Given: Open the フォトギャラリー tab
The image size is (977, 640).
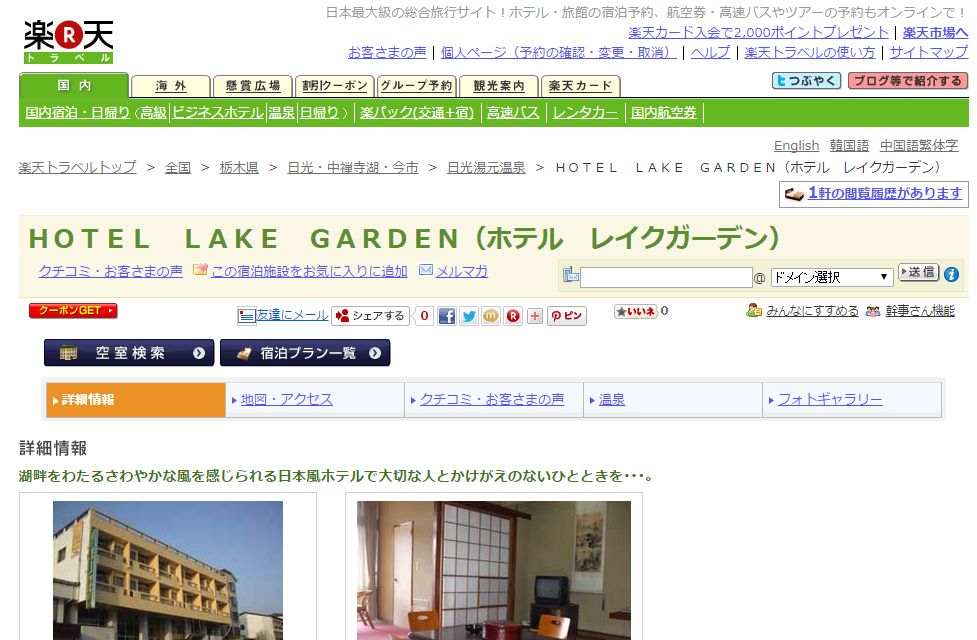Looking at the screenshot, I should 852,400.
